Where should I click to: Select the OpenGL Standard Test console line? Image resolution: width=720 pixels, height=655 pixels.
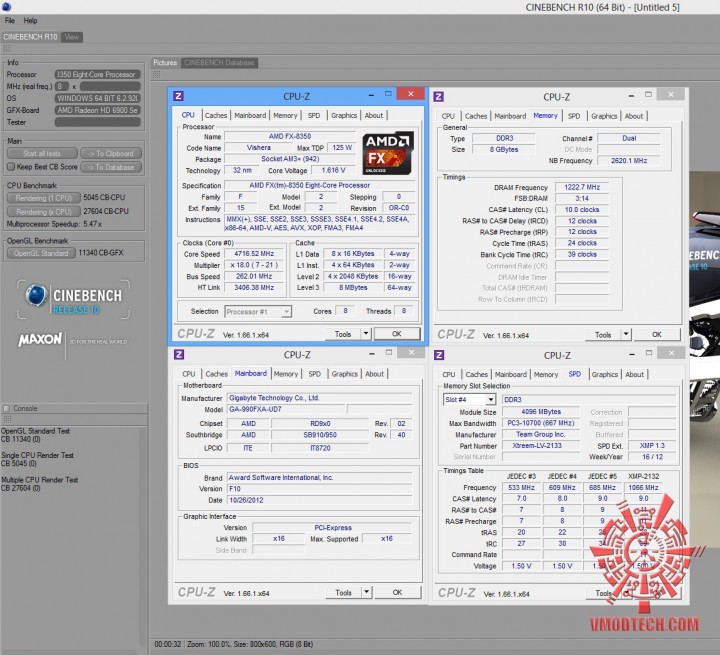pos(35,431)
